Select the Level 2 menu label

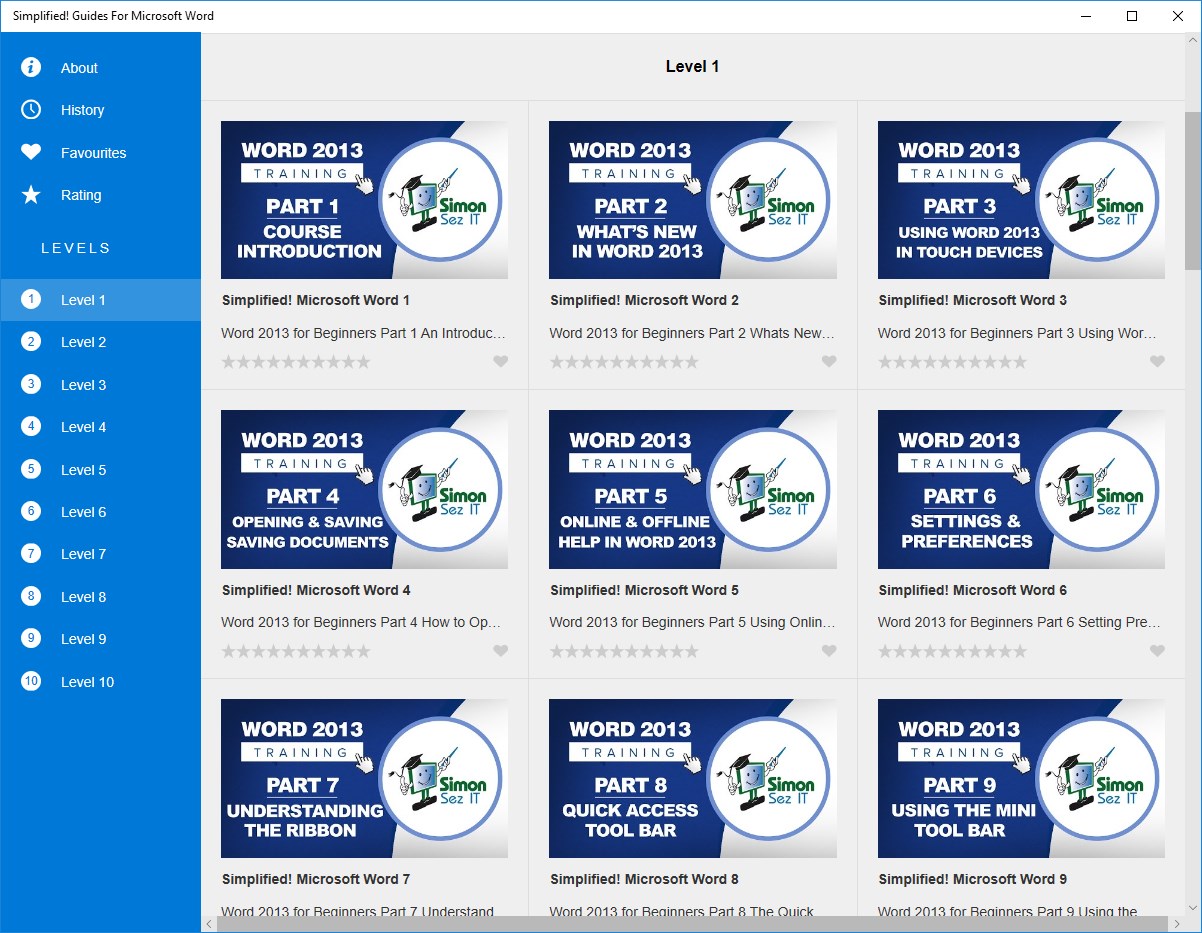pos(83,342)
